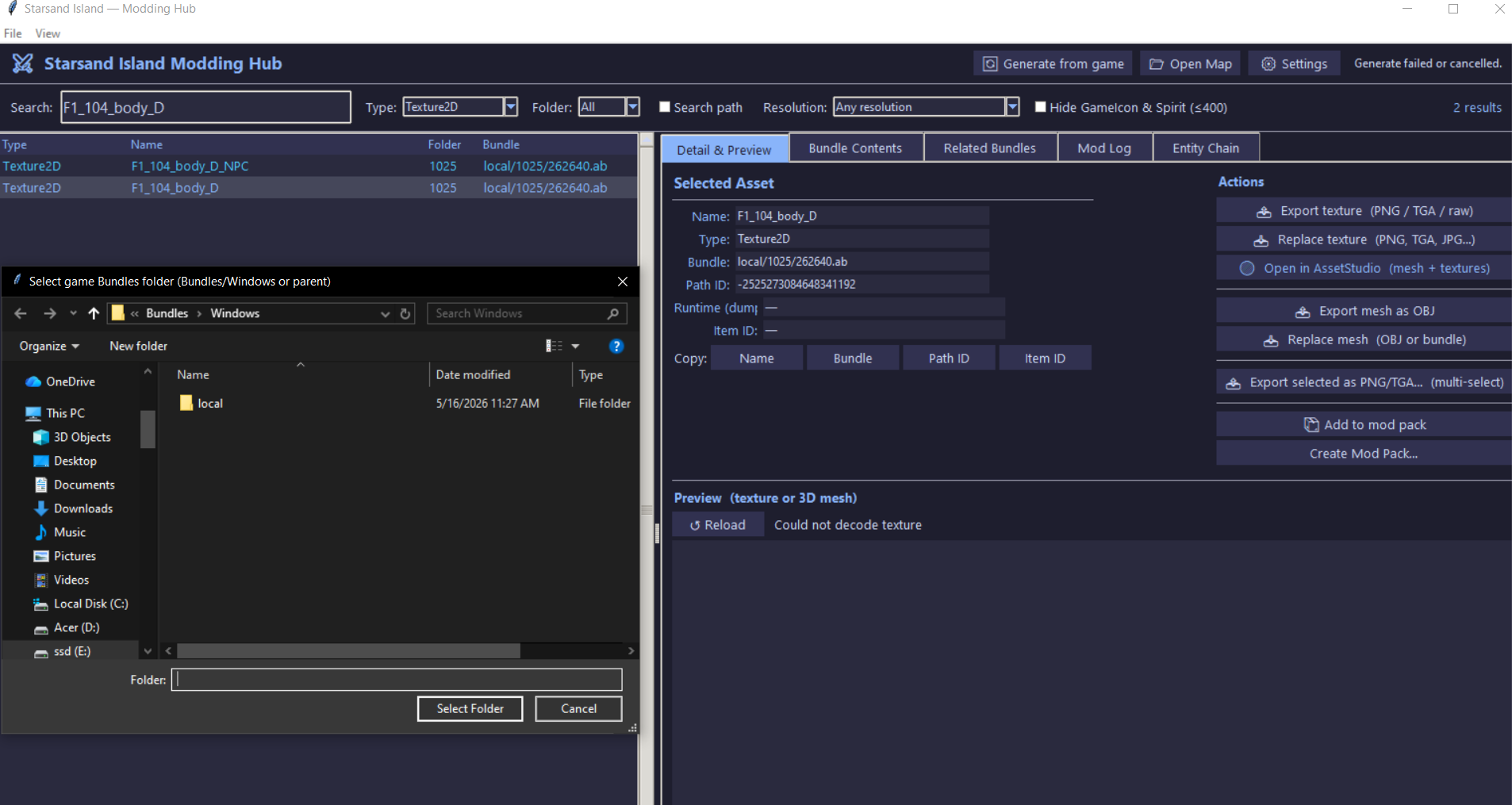Open the Mod Log tab
Screen dimensions: 1512x805
[1104, 148]
